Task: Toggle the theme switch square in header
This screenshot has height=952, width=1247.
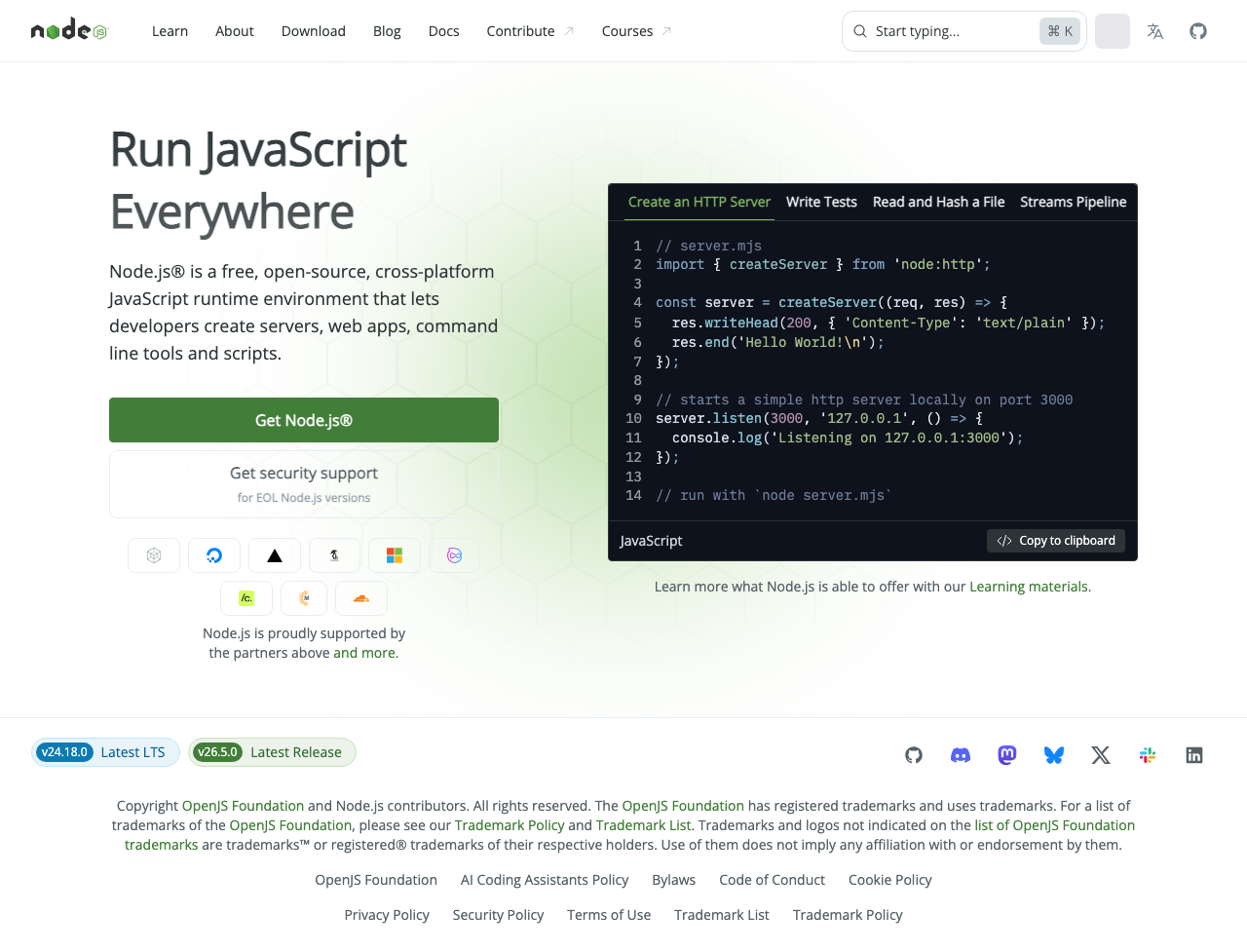Action: [x=1113, y=31]
